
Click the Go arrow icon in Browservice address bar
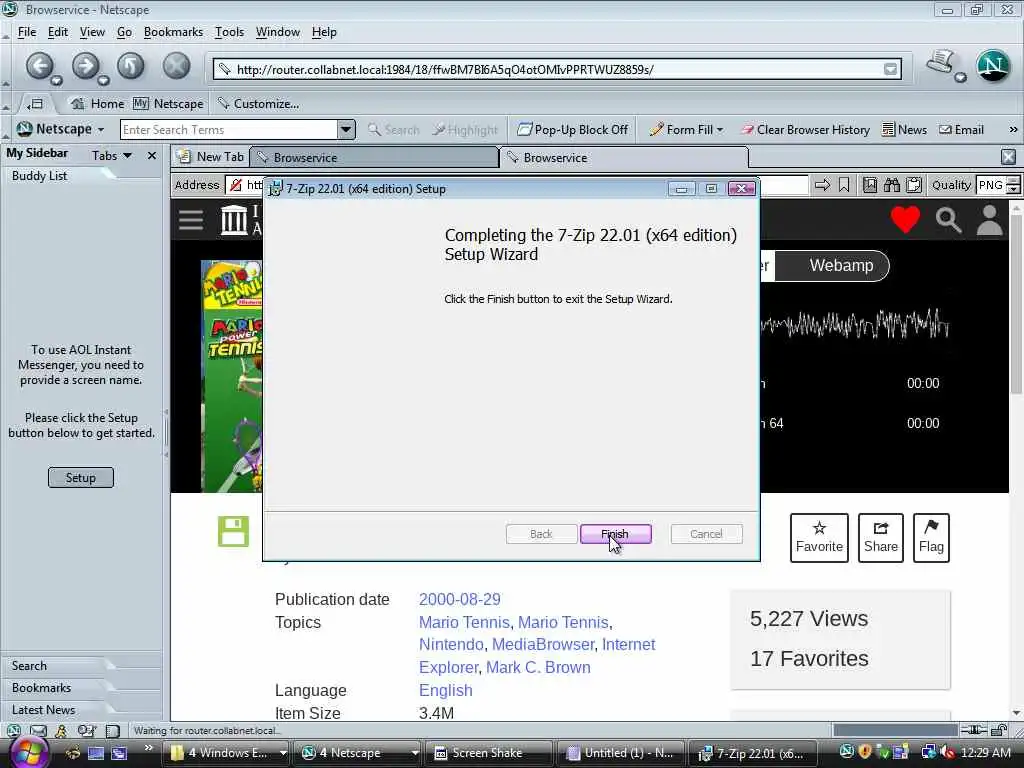pos(822,185)
